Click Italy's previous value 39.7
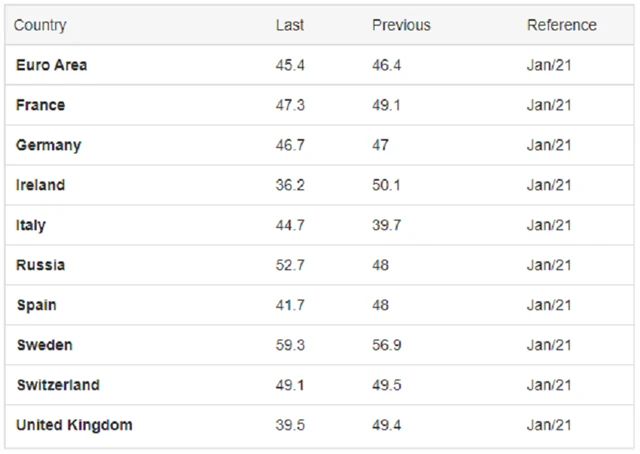The image size is (640, 454). pyautogui.click(x=386, y=225)
